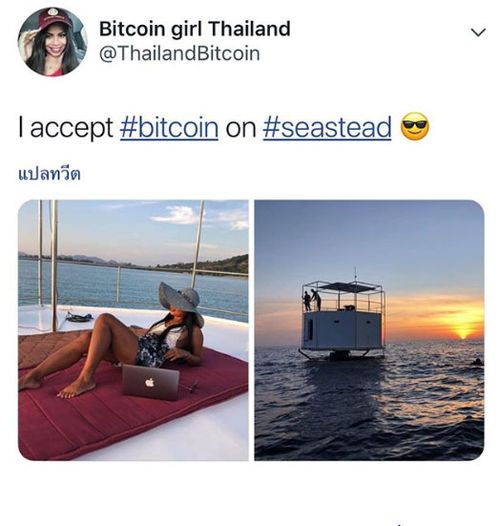Open the left photo of woman on boat
The image size is (500, 526).
point(133,330)
